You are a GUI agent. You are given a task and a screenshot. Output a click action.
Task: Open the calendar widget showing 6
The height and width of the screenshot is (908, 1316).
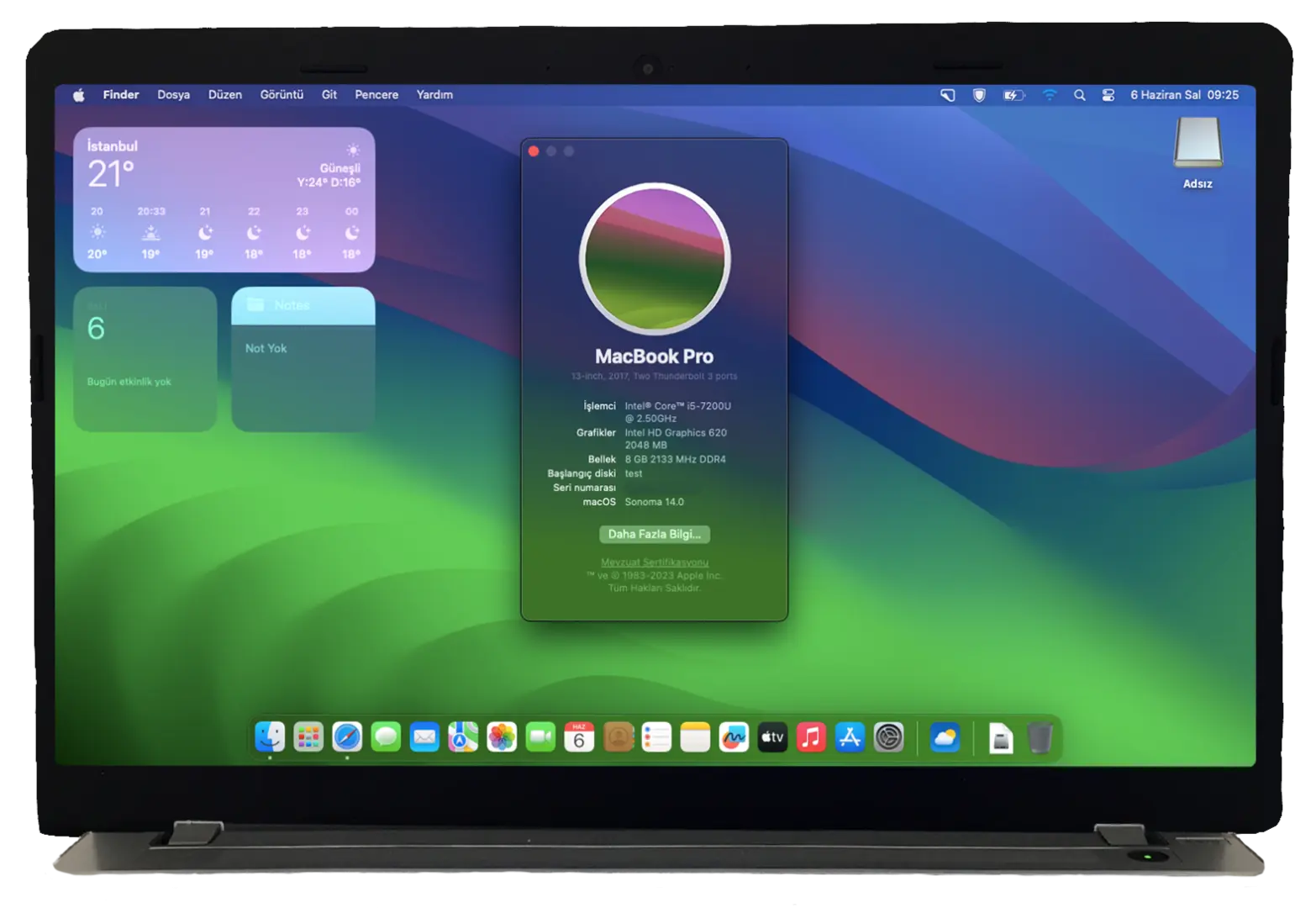[145, 359]
